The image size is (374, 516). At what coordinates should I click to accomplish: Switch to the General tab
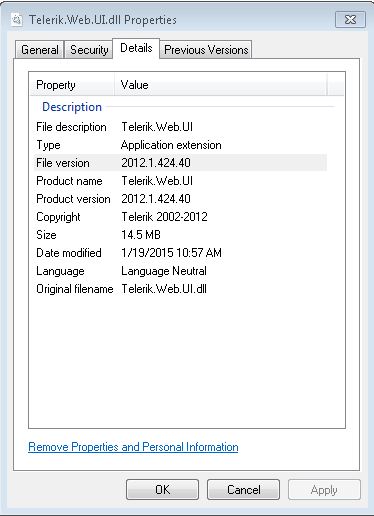coord(40,50)
